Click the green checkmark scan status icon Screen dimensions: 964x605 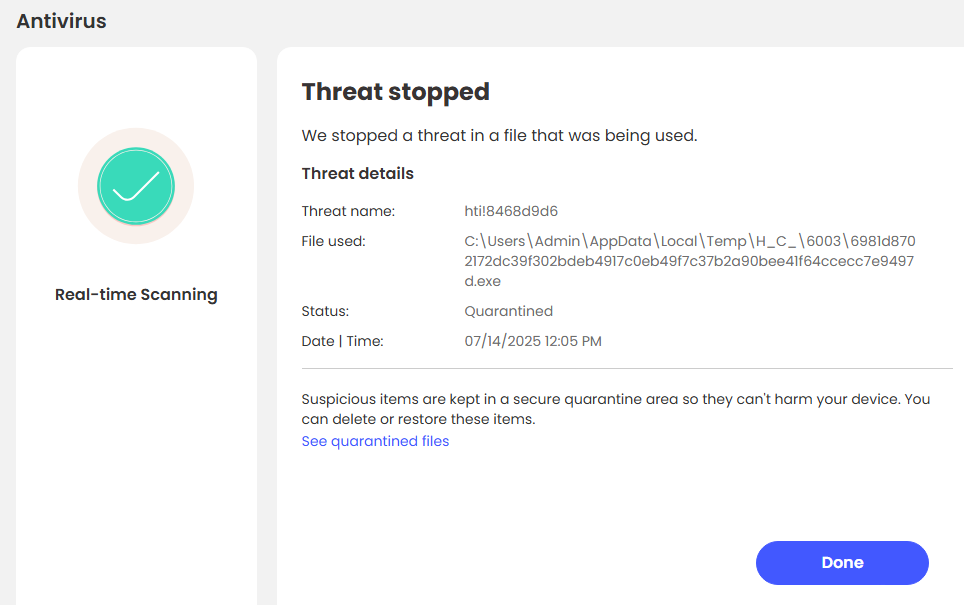point(136,186)
